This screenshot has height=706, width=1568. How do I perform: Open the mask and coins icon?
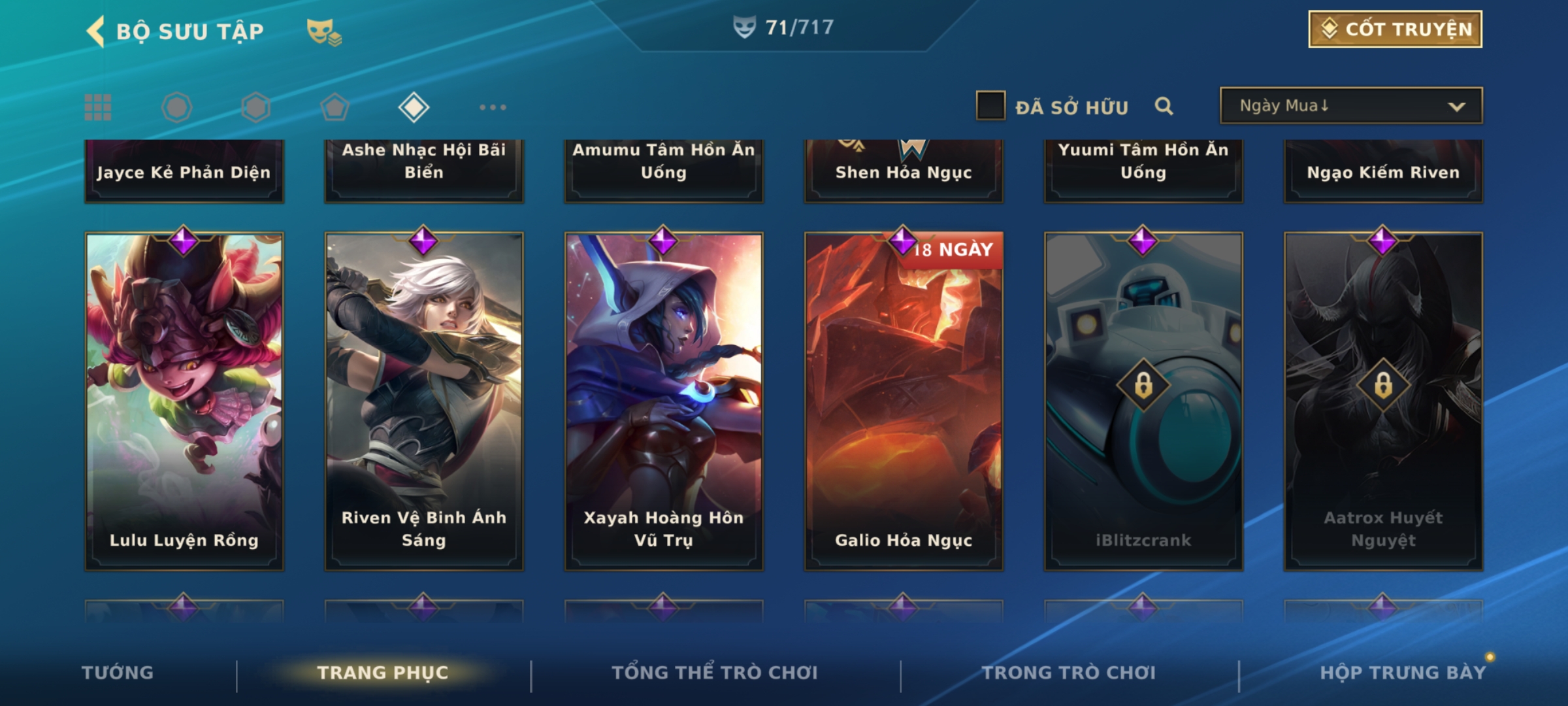324,31
